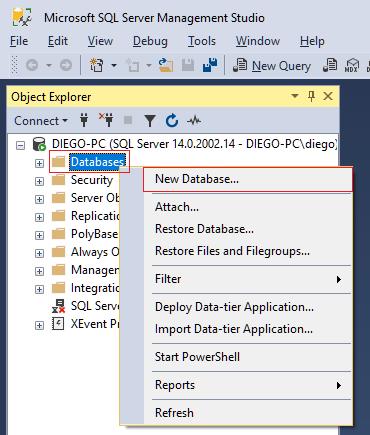Expand the Server Objects folder

coord(39,199)
